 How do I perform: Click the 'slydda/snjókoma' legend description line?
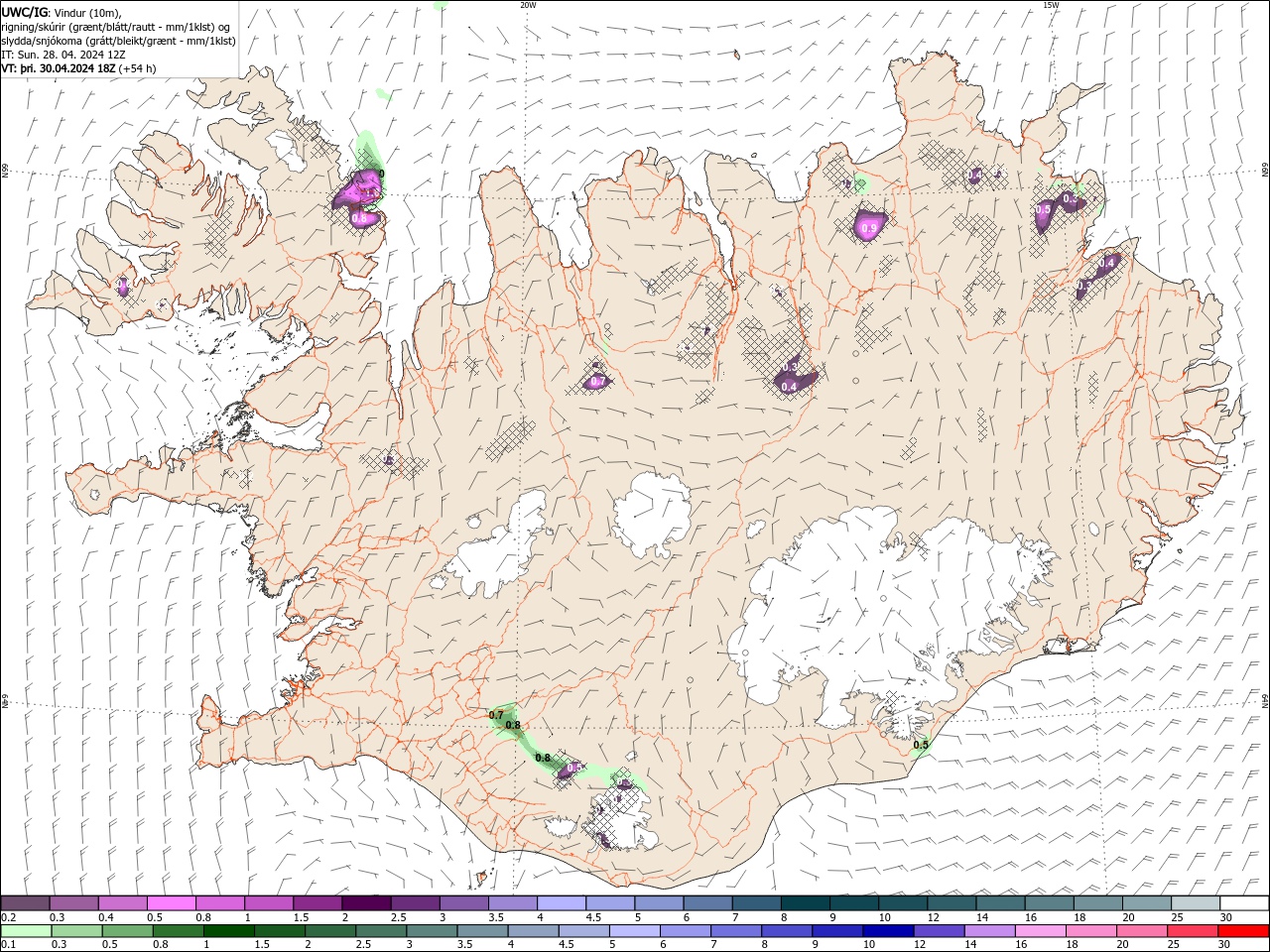(x=119, y=41)
